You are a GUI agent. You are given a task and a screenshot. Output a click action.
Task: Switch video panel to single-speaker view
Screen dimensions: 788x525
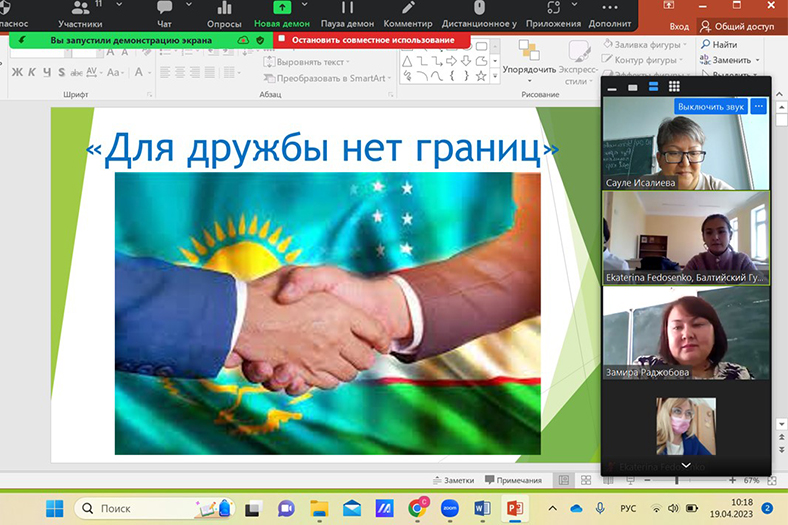click(x=632, y=88)
